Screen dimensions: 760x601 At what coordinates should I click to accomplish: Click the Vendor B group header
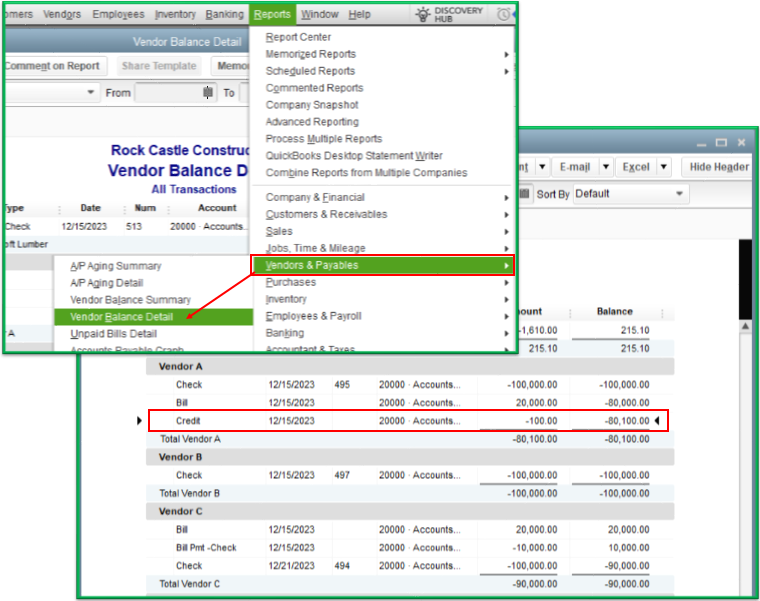click(x=410, y=457)
